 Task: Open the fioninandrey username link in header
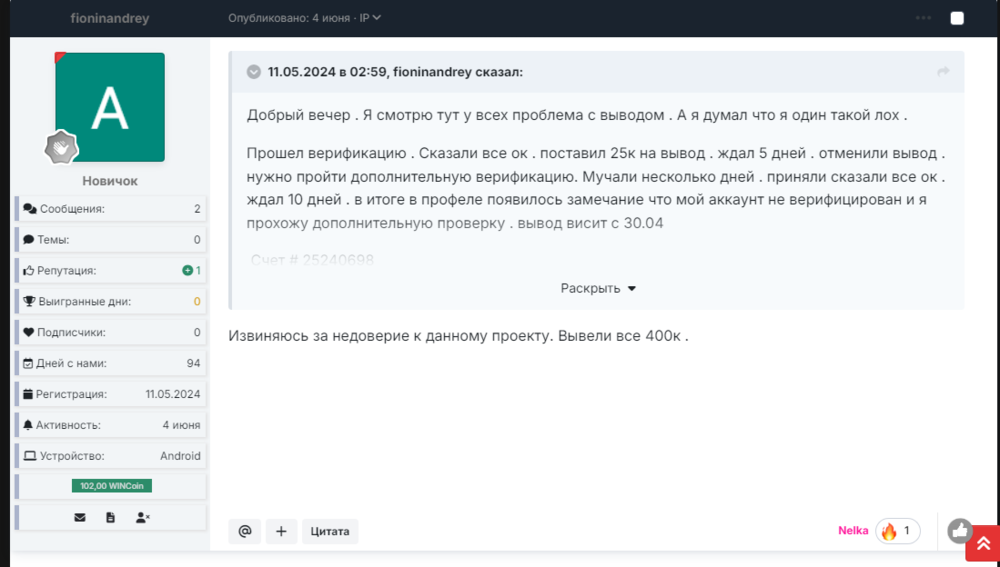109,18
